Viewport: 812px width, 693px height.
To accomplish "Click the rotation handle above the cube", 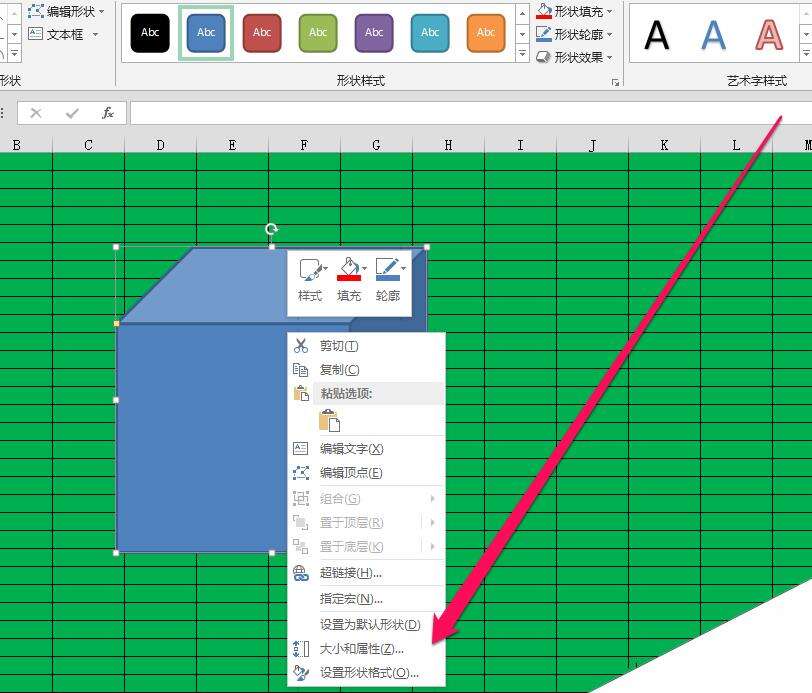I will pyautogui.click(x=271, y=229).
